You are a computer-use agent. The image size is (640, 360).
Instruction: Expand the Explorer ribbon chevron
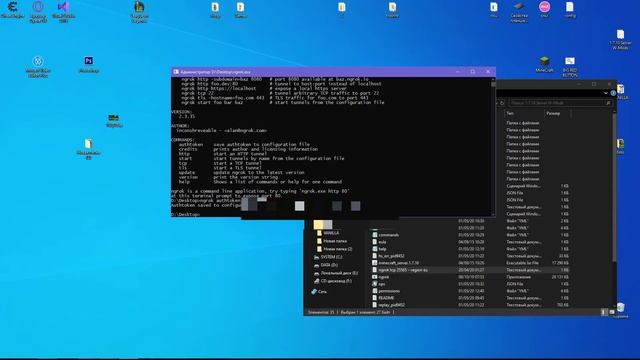coord(606,93)
